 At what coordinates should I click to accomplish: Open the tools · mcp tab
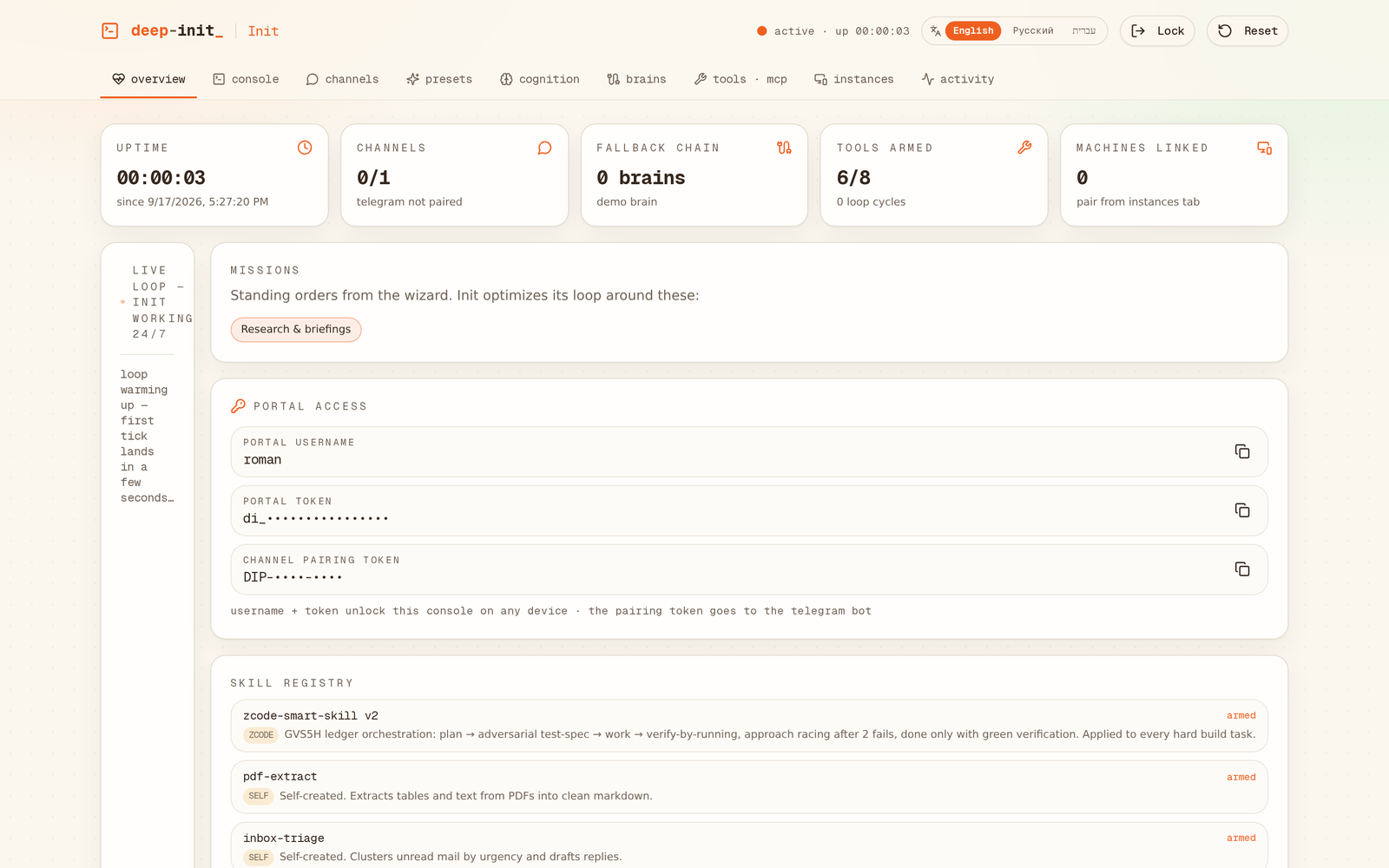pos(741,79)
